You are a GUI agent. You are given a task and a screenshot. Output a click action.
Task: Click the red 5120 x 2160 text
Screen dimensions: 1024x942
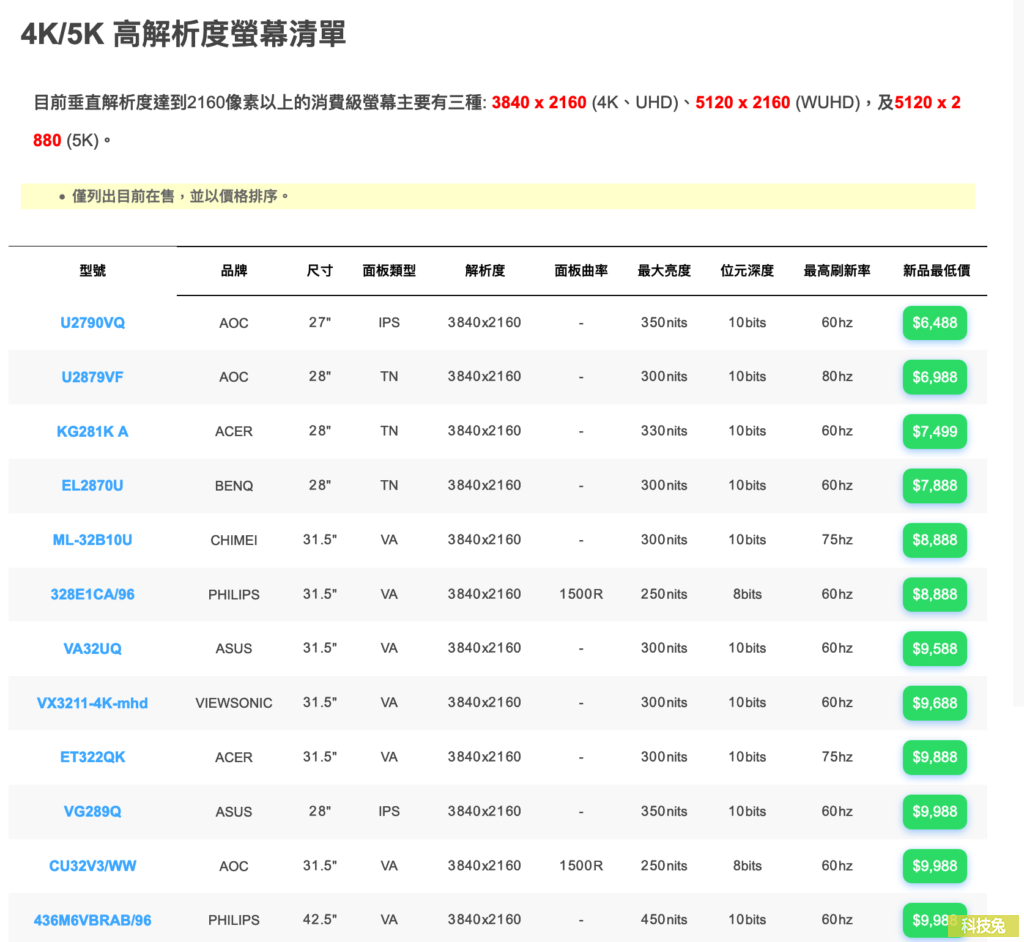(x=743, y=103)
